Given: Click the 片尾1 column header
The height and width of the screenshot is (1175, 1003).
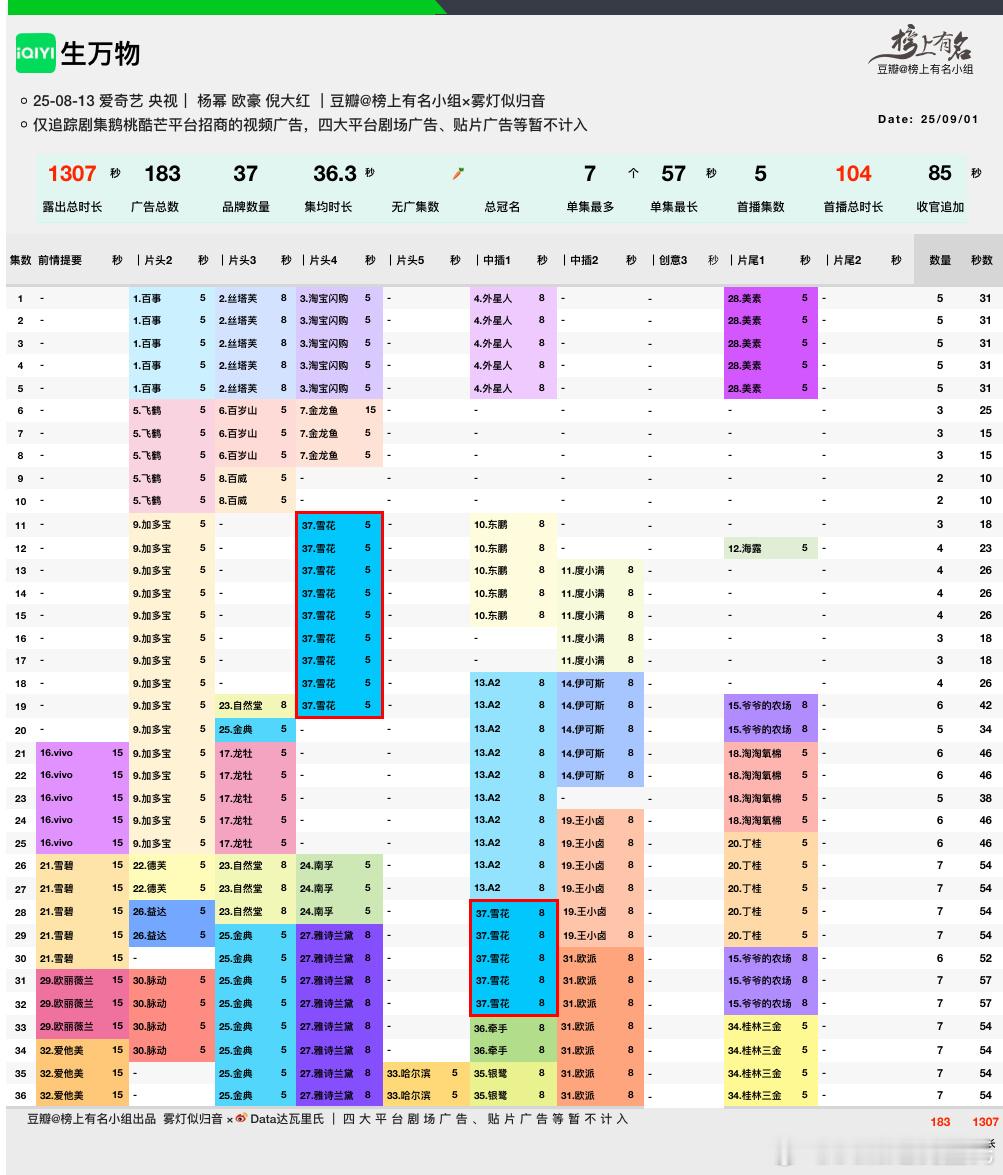Looking at the screenshot, I should coord(751,260).
